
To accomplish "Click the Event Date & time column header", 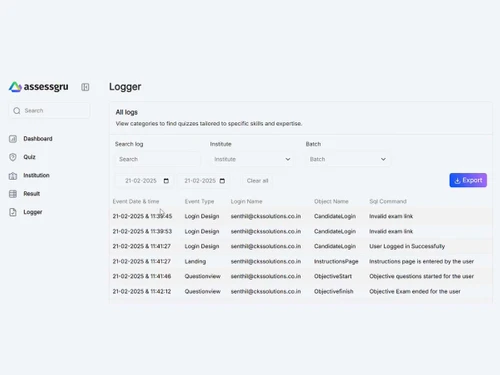I will click(x=136, y=201).
